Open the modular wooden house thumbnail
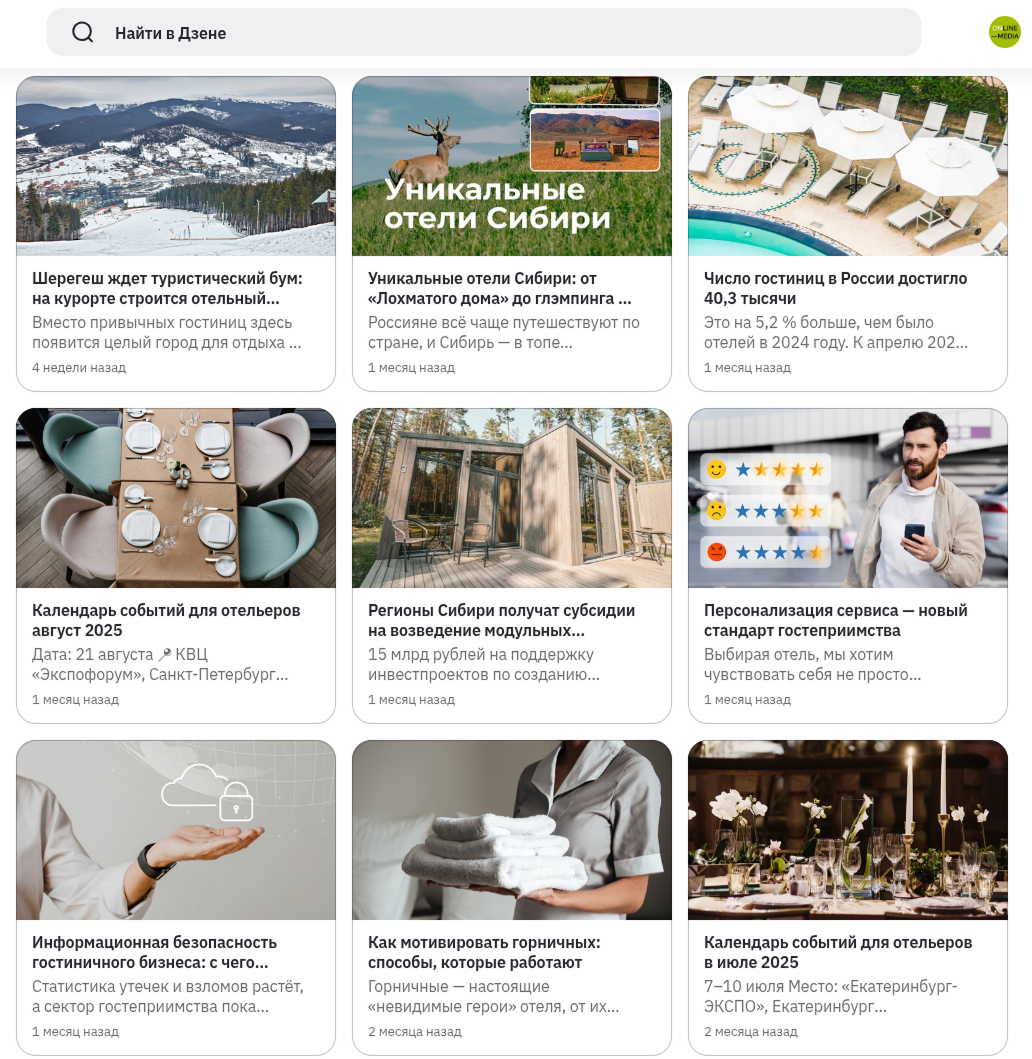 [x=512, y=498]
